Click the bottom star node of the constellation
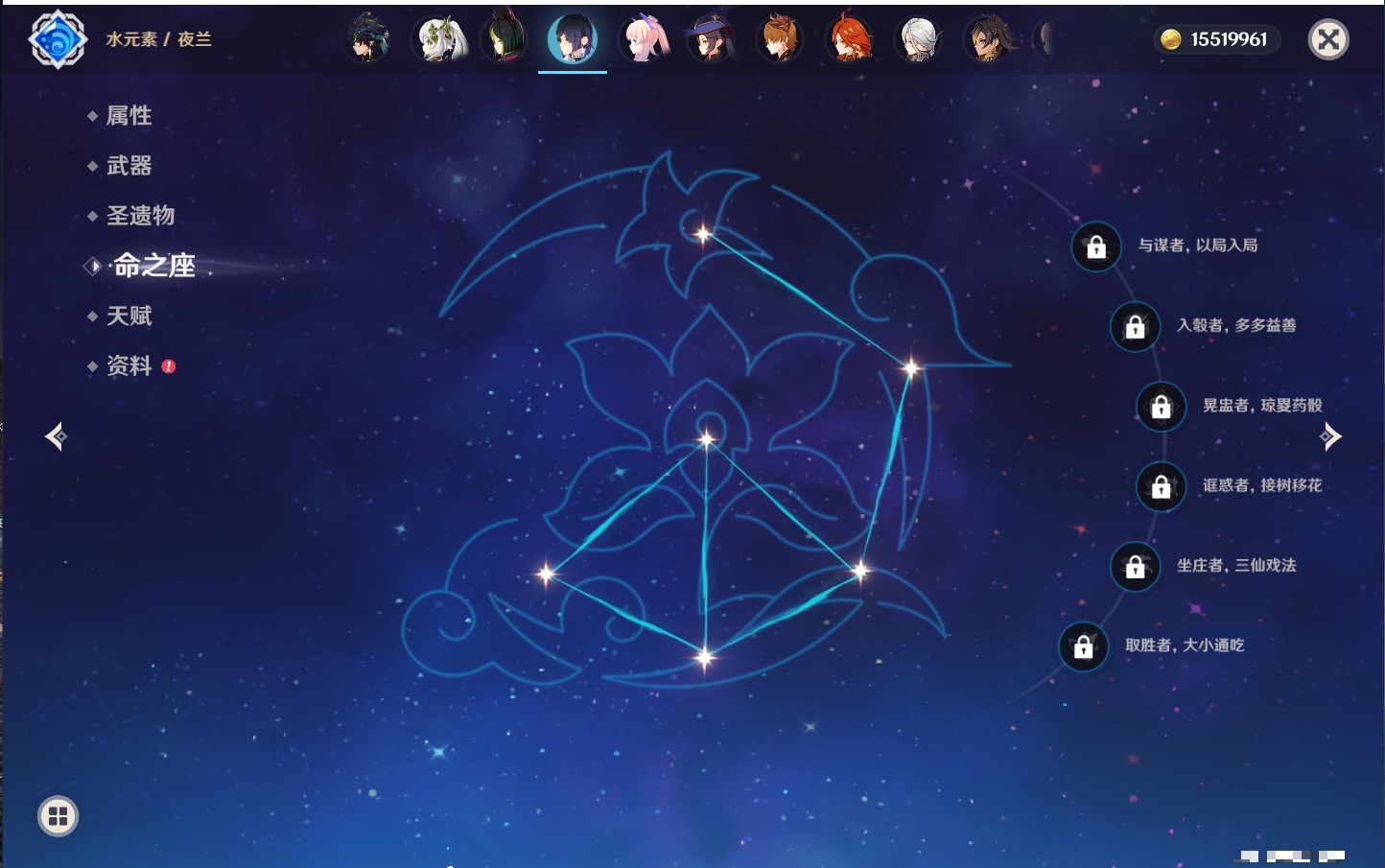The width and height of the screenshot is (1385, 868). [x=705, y=657]
